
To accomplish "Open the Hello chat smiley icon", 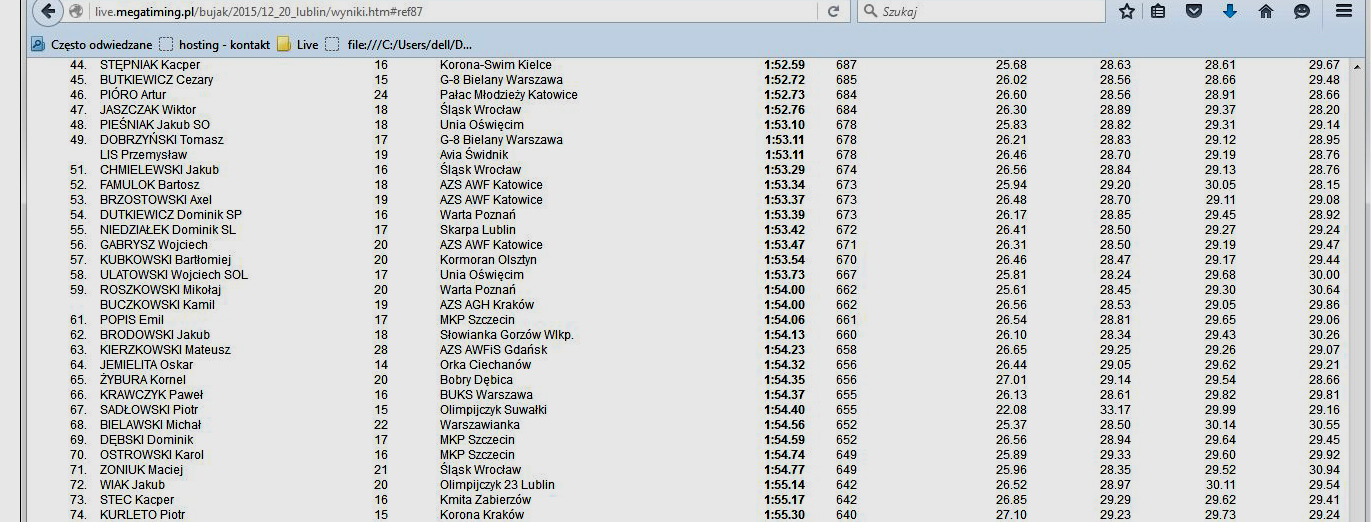I will click(x=1301, y=12).
